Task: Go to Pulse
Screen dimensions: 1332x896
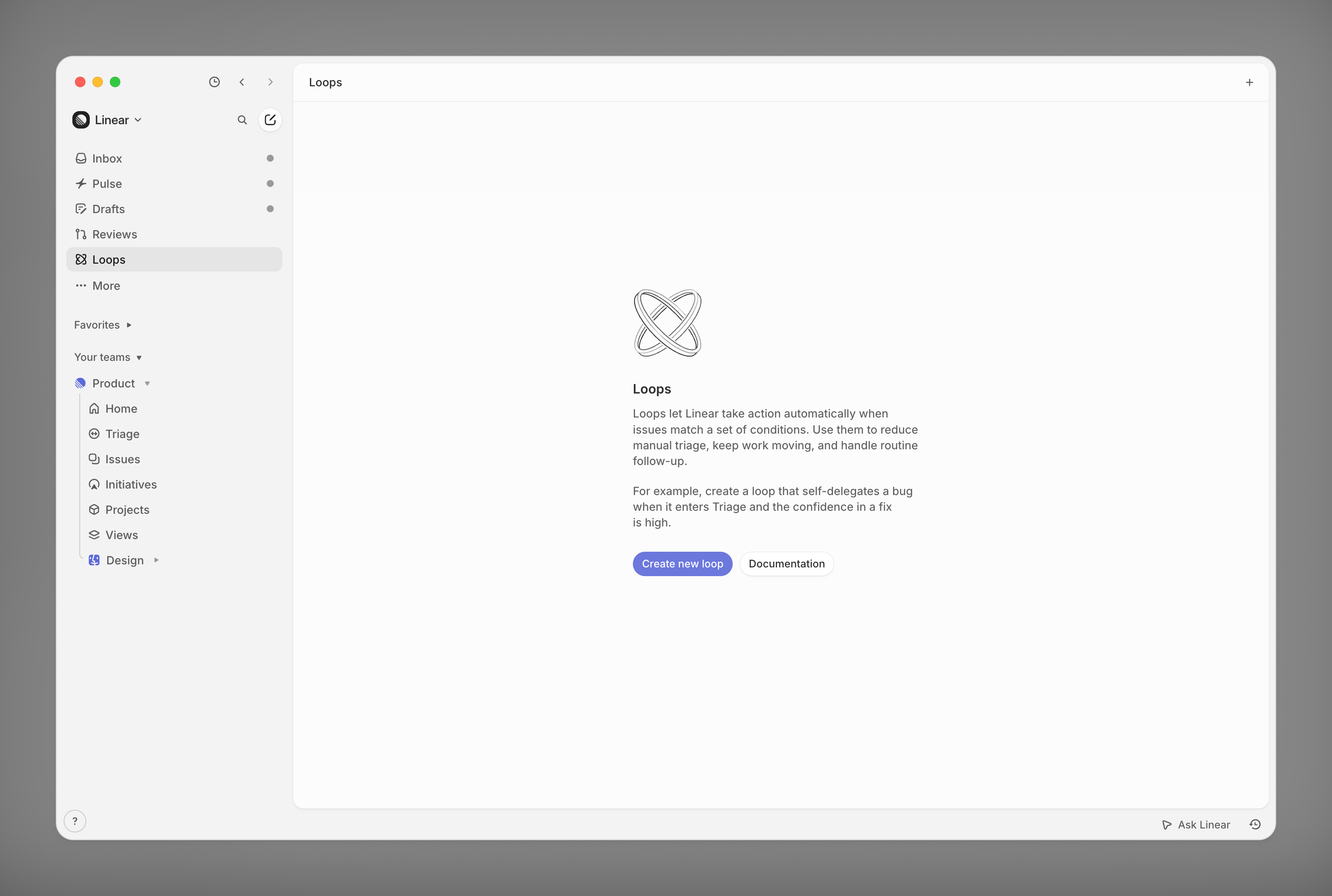Action: [174, 183]
